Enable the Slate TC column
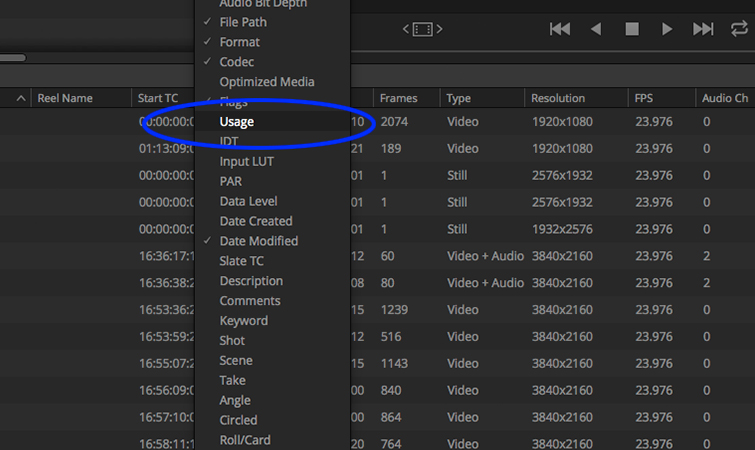 (x=272, y=261)
